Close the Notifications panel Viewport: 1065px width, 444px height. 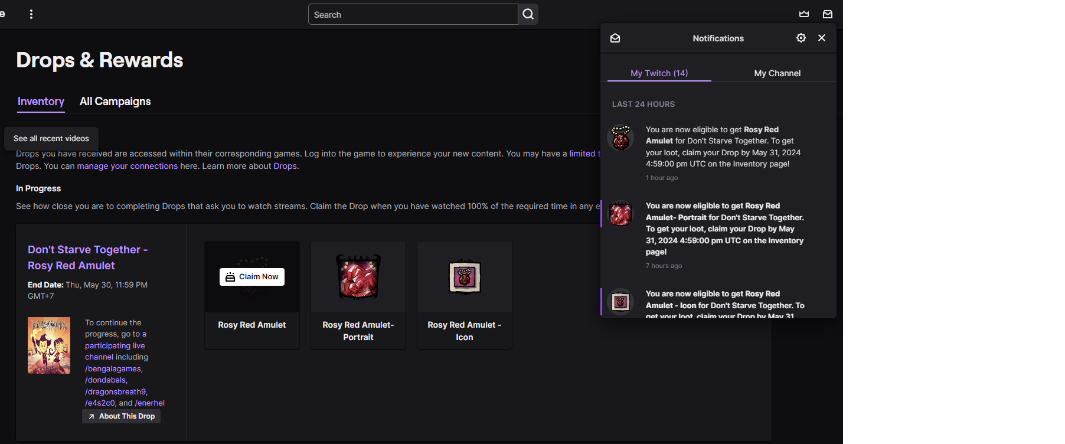[822, 38]
